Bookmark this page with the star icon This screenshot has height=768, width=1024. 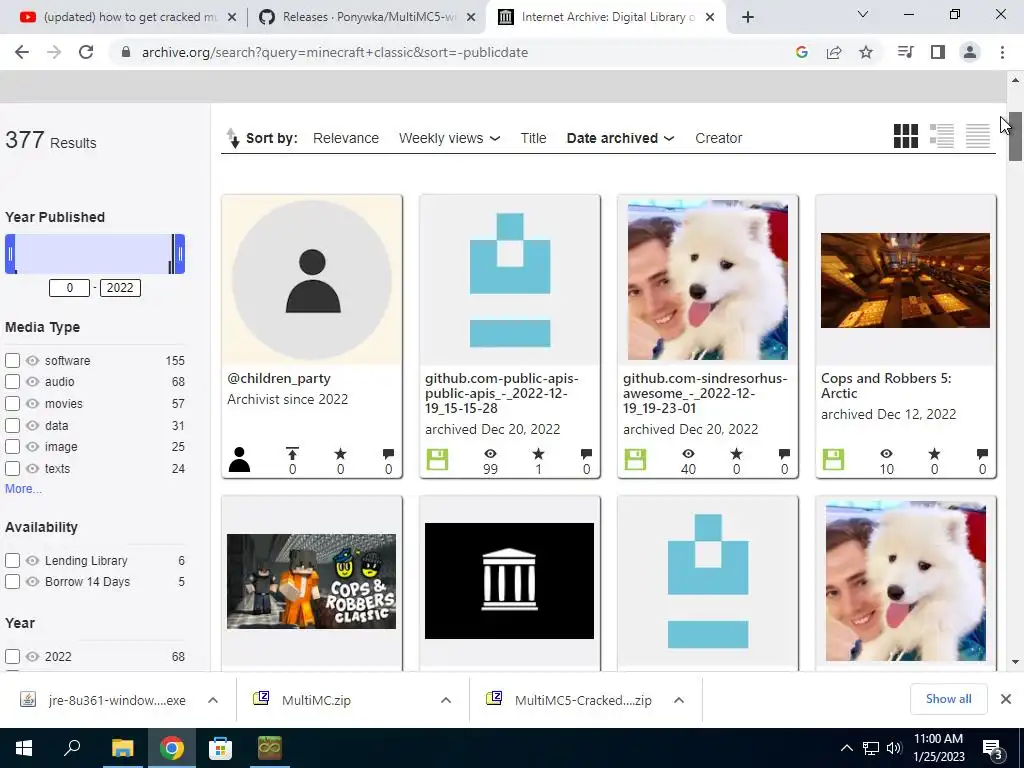coord(866,52)
